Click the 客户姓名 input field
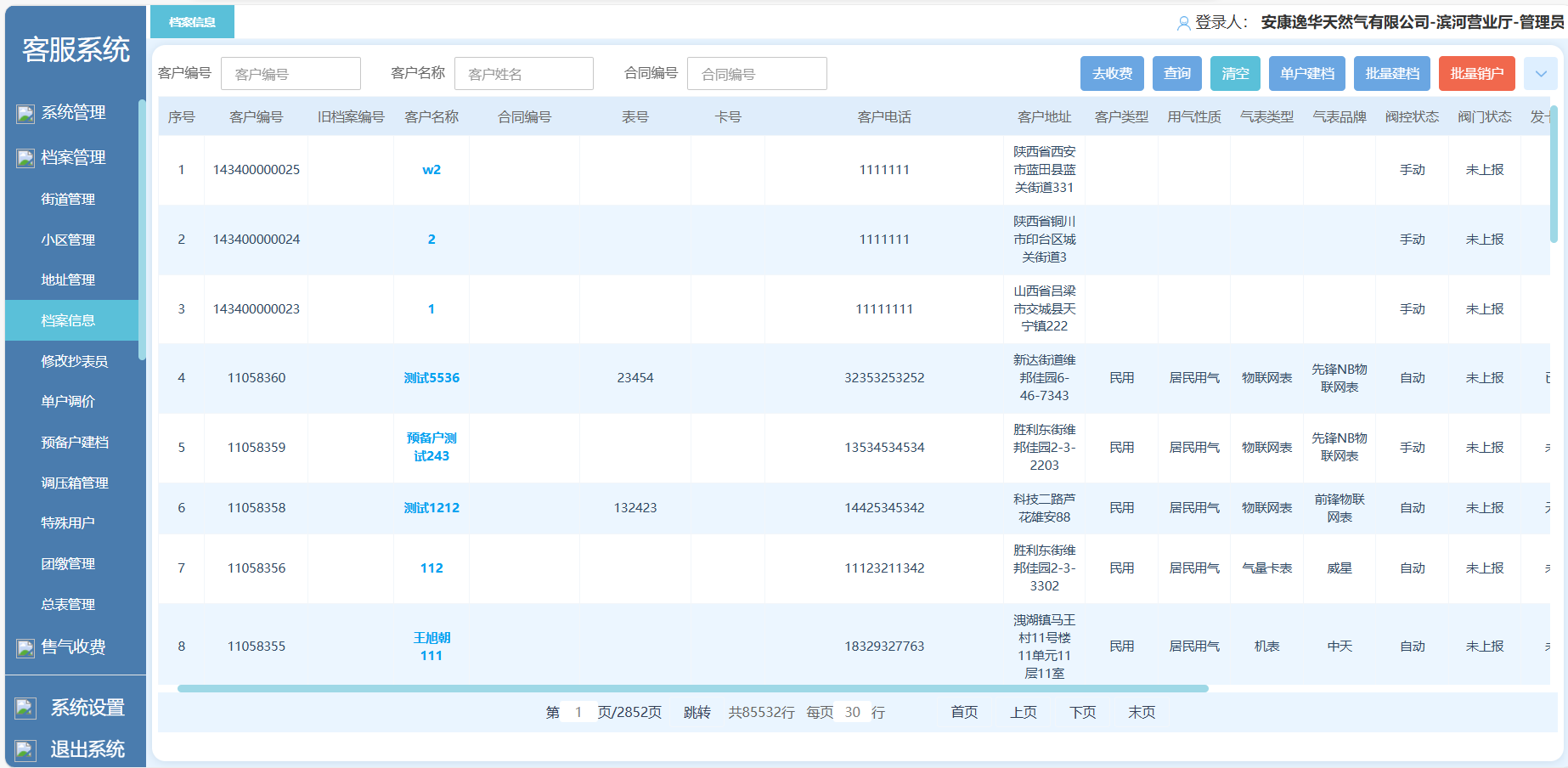This screenshot has width=1568, height=768. pos(524,74)
